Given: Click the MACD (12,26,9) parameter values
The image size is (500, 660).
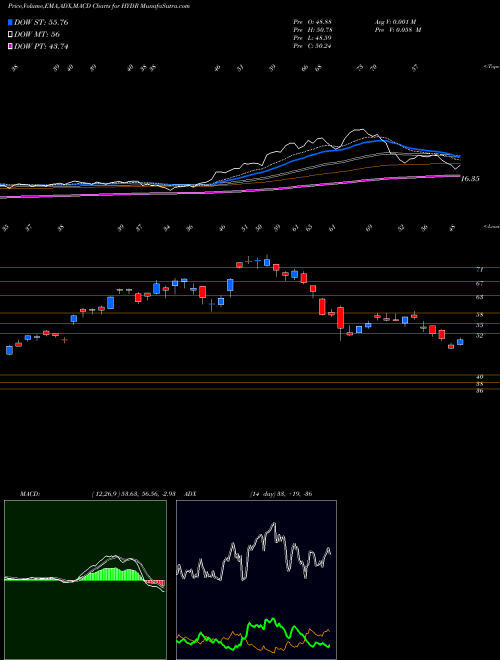Looking at the screenshot, I should point(133,494).
